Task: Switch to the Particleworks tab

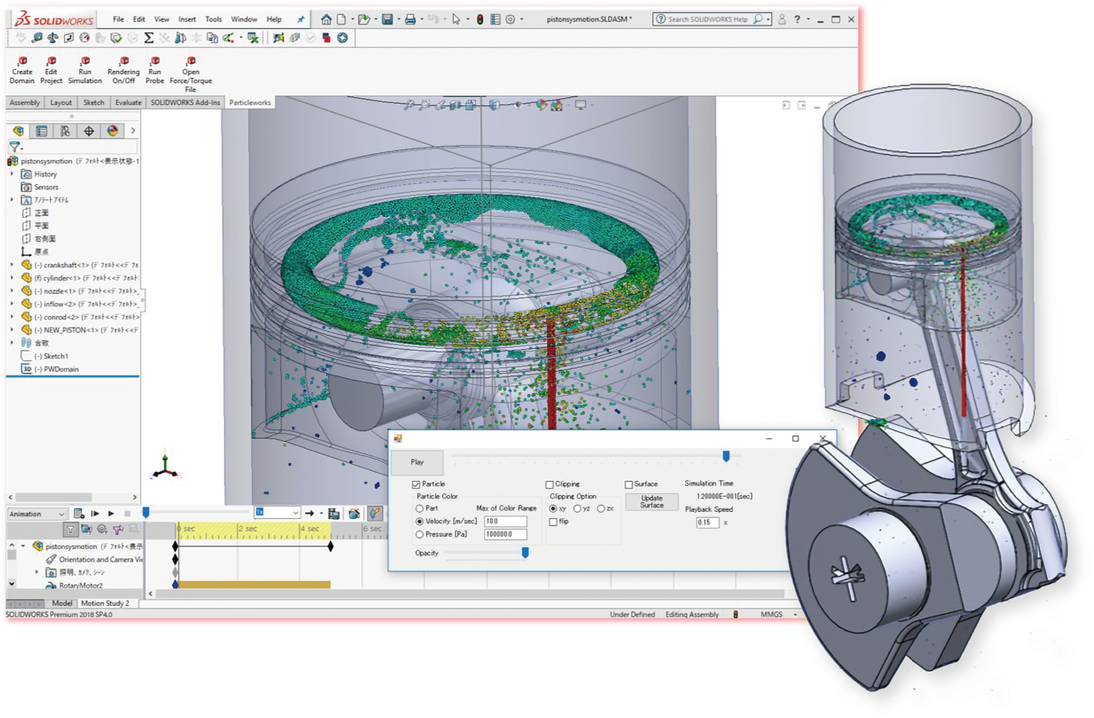Action: point(251,101)
